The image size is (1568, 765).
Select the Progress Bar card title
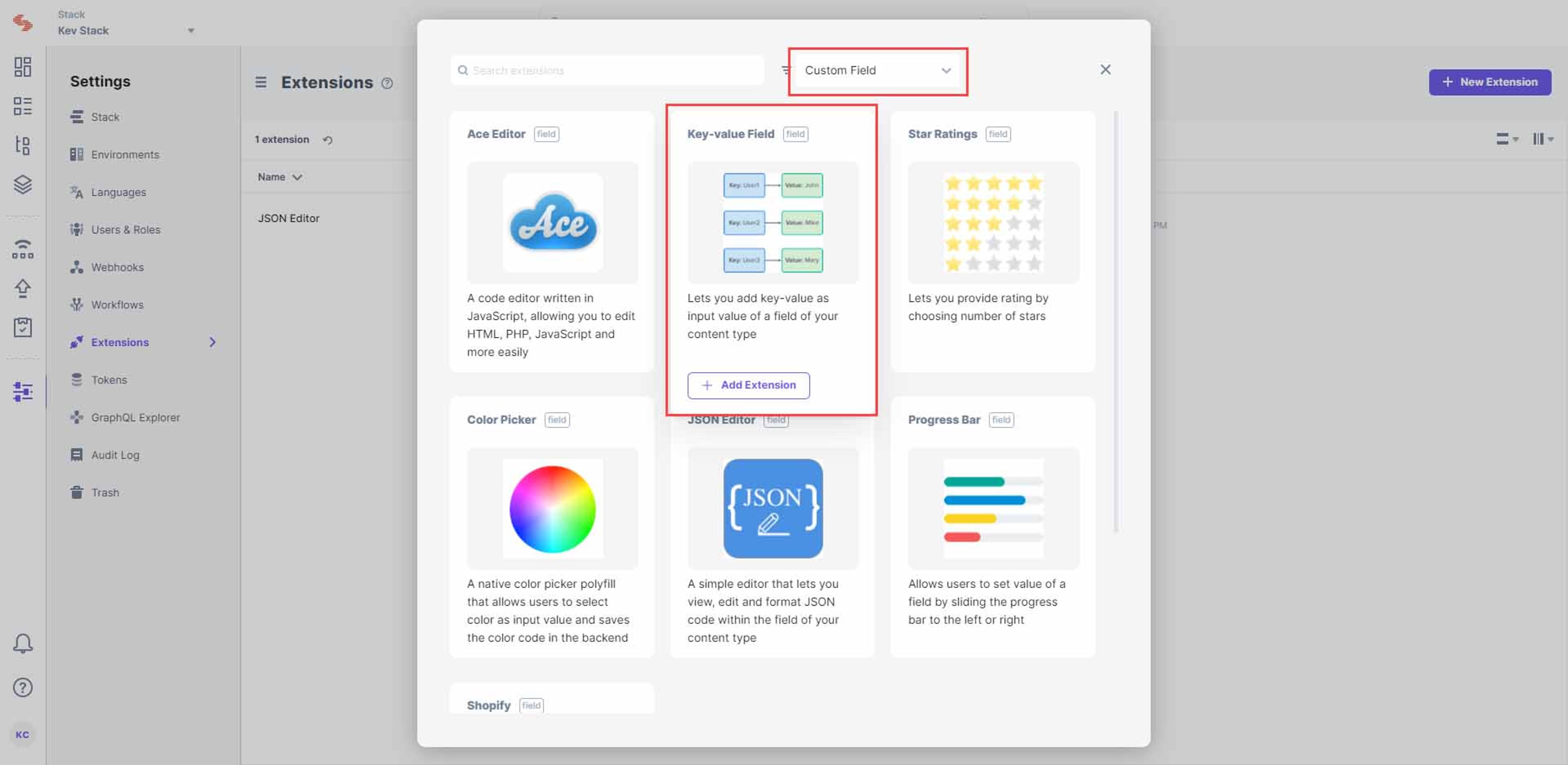point(944,419)
